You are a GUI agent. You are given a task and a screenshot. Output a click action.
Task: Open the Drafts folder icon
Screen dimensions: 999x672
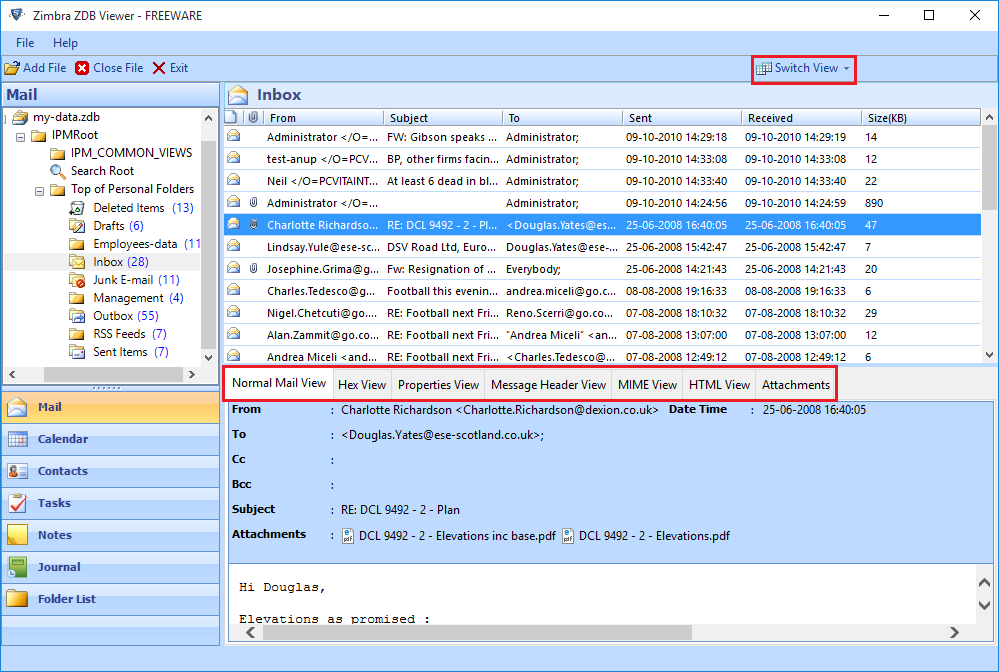tap(76, 226)
